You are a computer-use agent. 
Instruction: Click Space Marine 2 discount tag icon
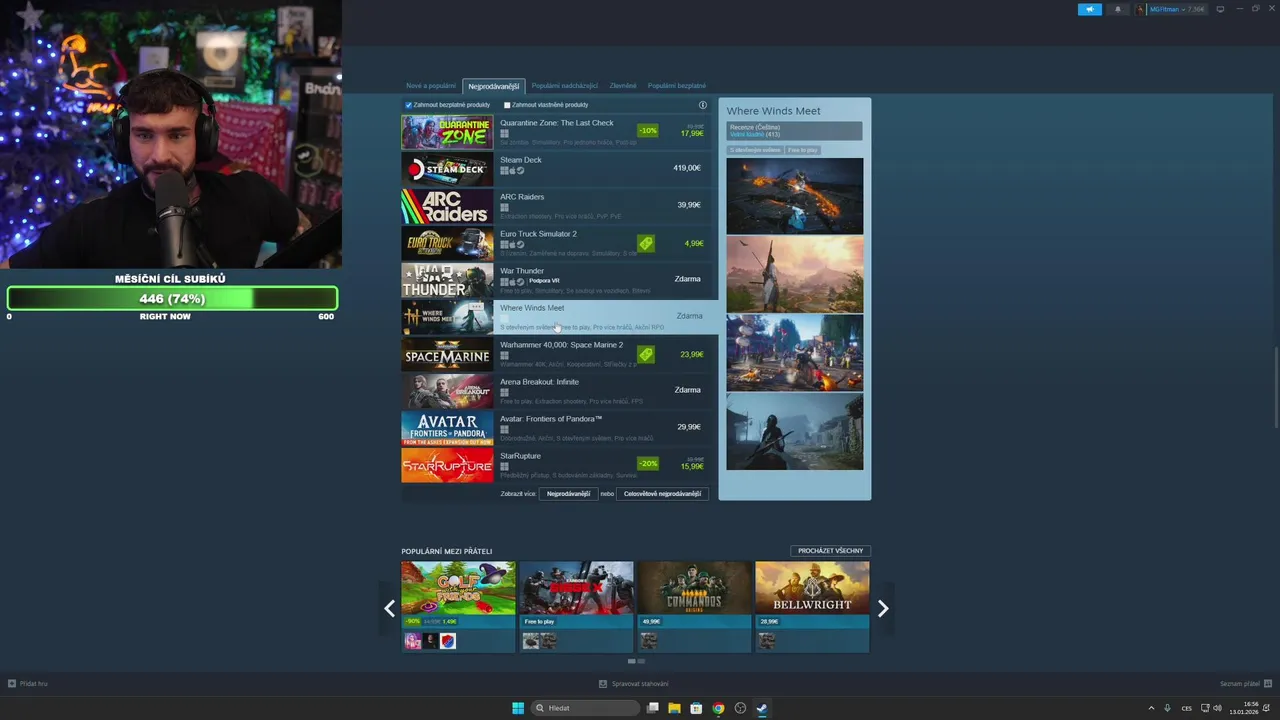[x=646, y=354]
